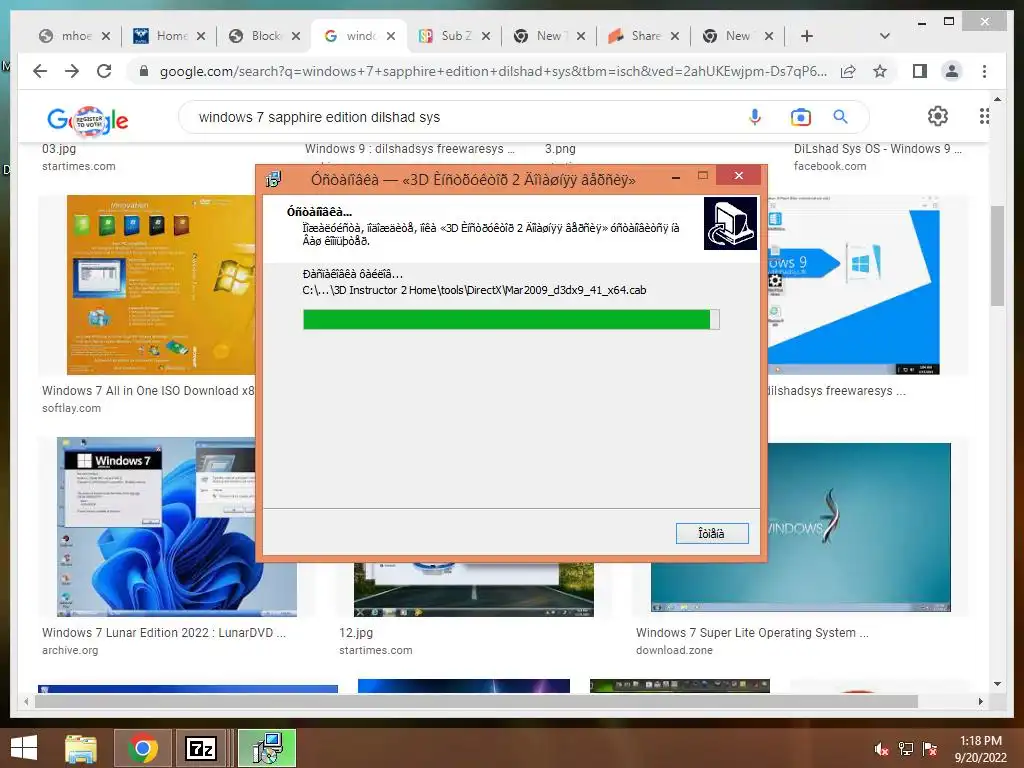Open the Windows Start button
Screen dimensions: 1024x768
pyautogui.click(x=24, y=748)
